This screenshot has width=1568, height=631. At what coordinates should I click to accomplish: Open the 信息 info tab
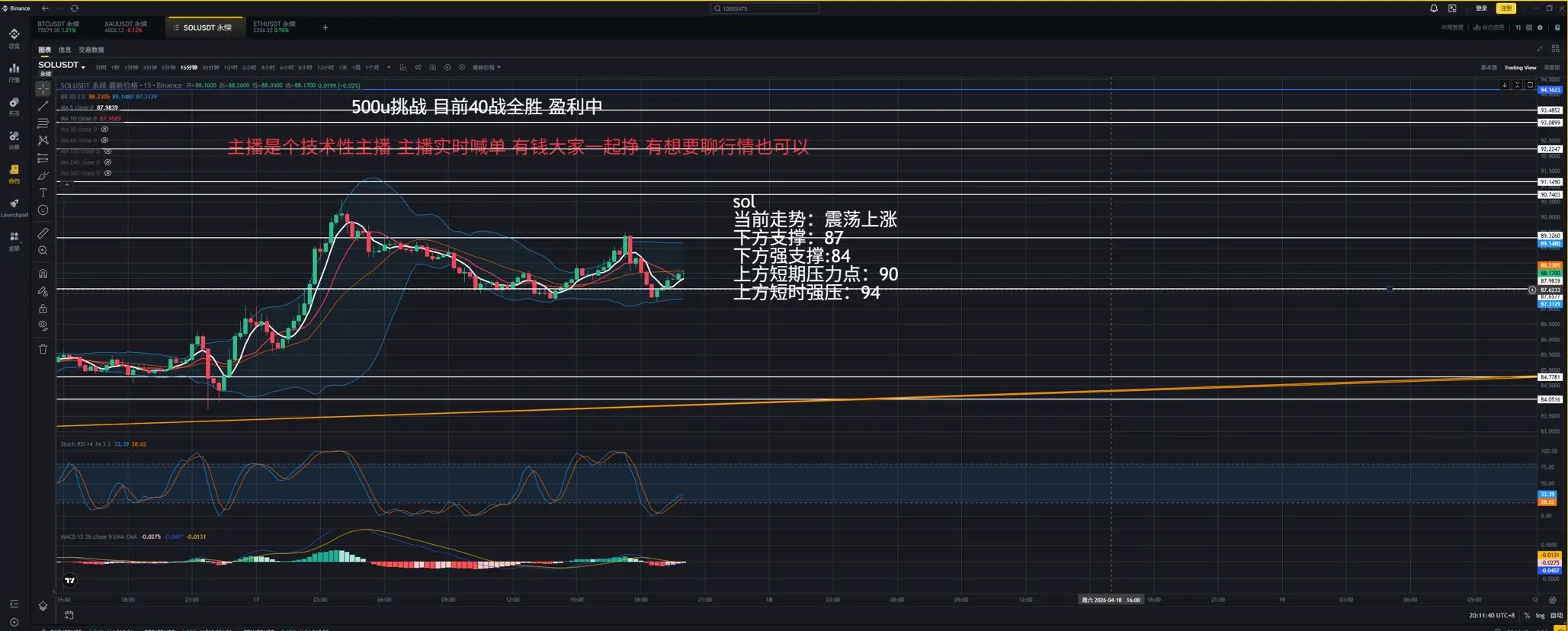(x=65, y=50)
